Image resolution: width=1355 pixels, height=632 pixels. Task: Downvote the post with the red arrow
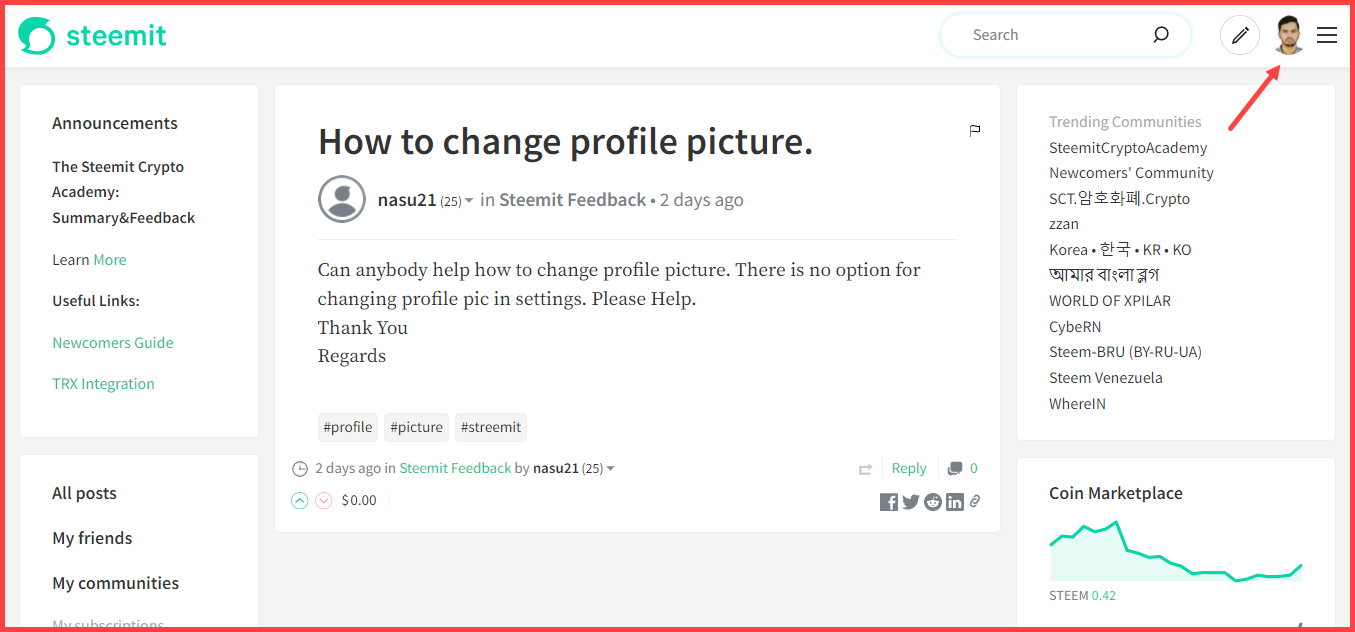click(323, 501)
